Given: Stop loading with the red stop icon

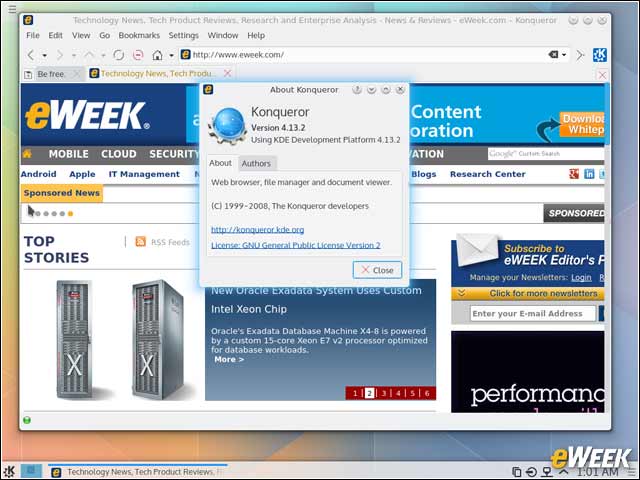Looking at the screenshot, I should coord(138,55).
